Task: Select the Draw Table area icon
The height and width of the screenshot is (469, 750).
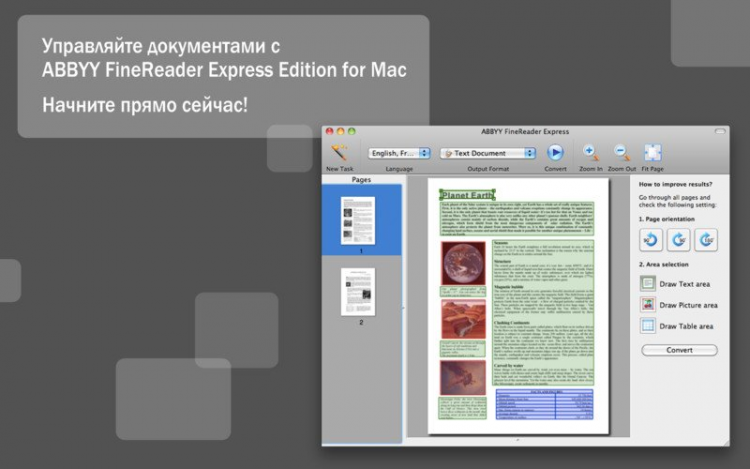Action: (x=648, y=326)
